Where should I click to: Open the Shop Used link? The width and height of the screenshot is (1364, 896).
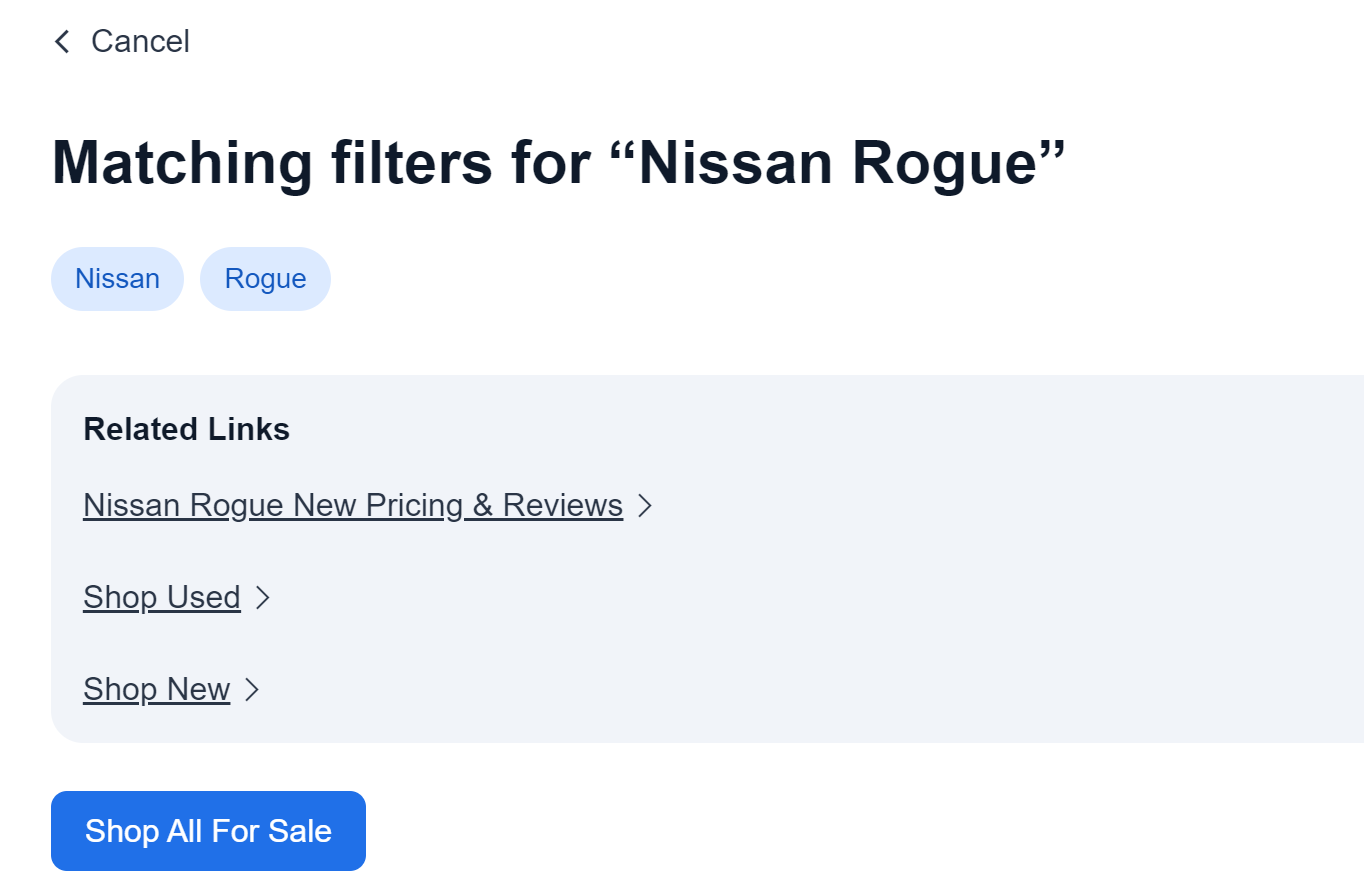coord(162,597)
